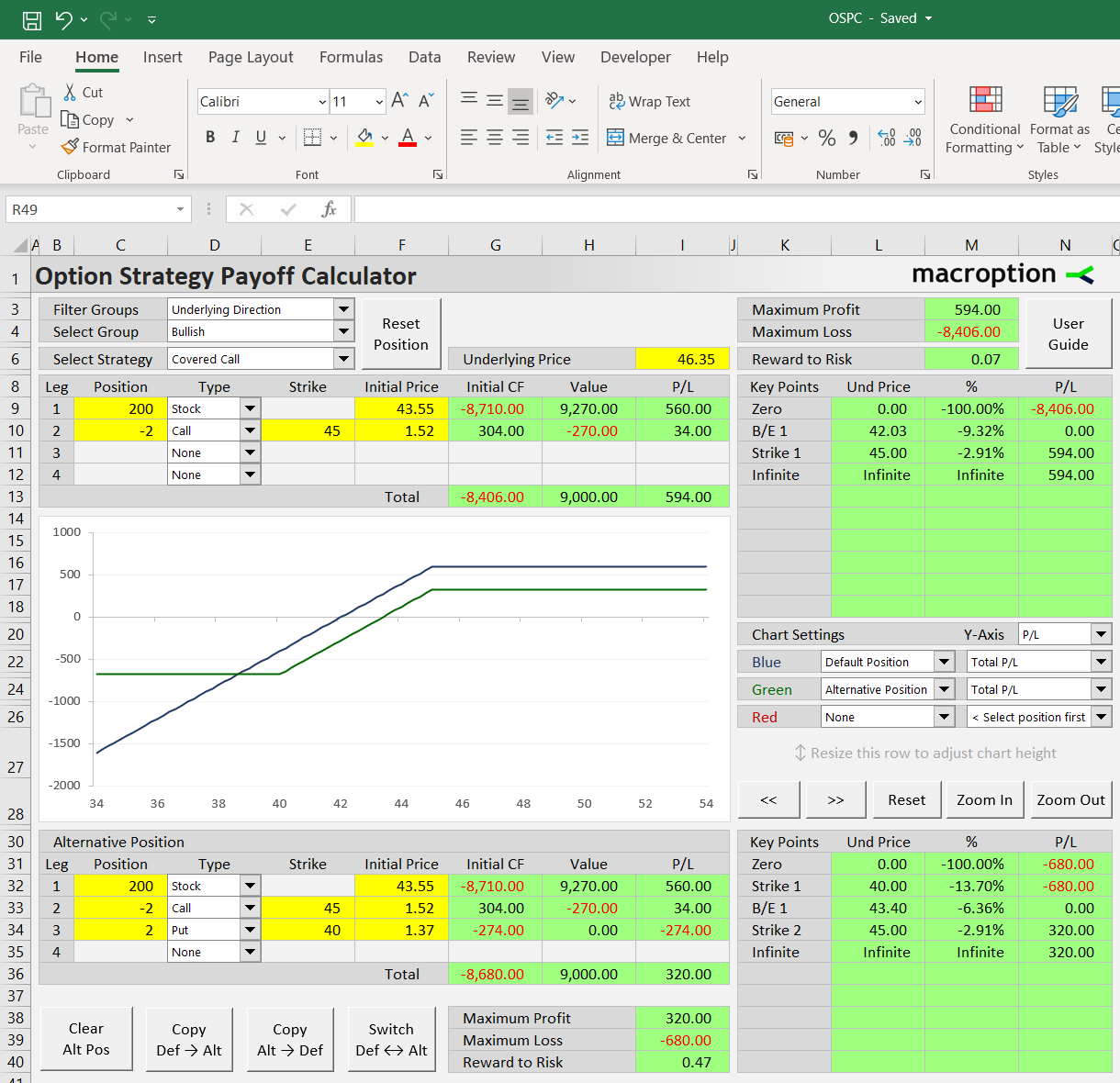Click the Fill Color bucket icon
1120x1083 pixels.
click(x=364, y=138)
